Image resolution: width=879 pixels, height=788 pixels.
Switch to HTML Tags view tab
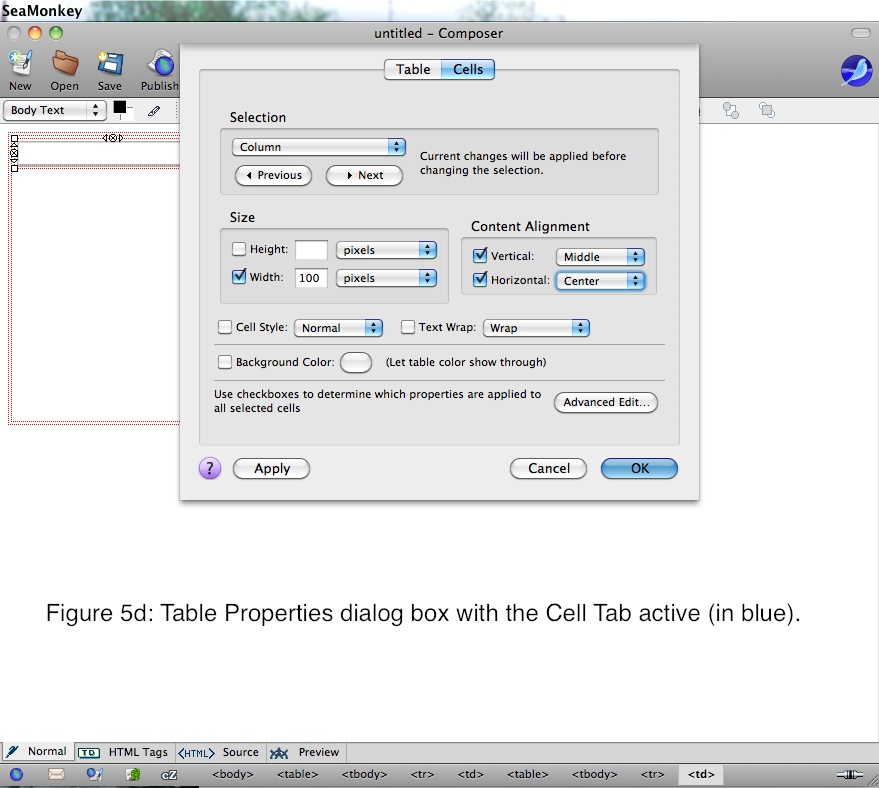coord(125,752)
